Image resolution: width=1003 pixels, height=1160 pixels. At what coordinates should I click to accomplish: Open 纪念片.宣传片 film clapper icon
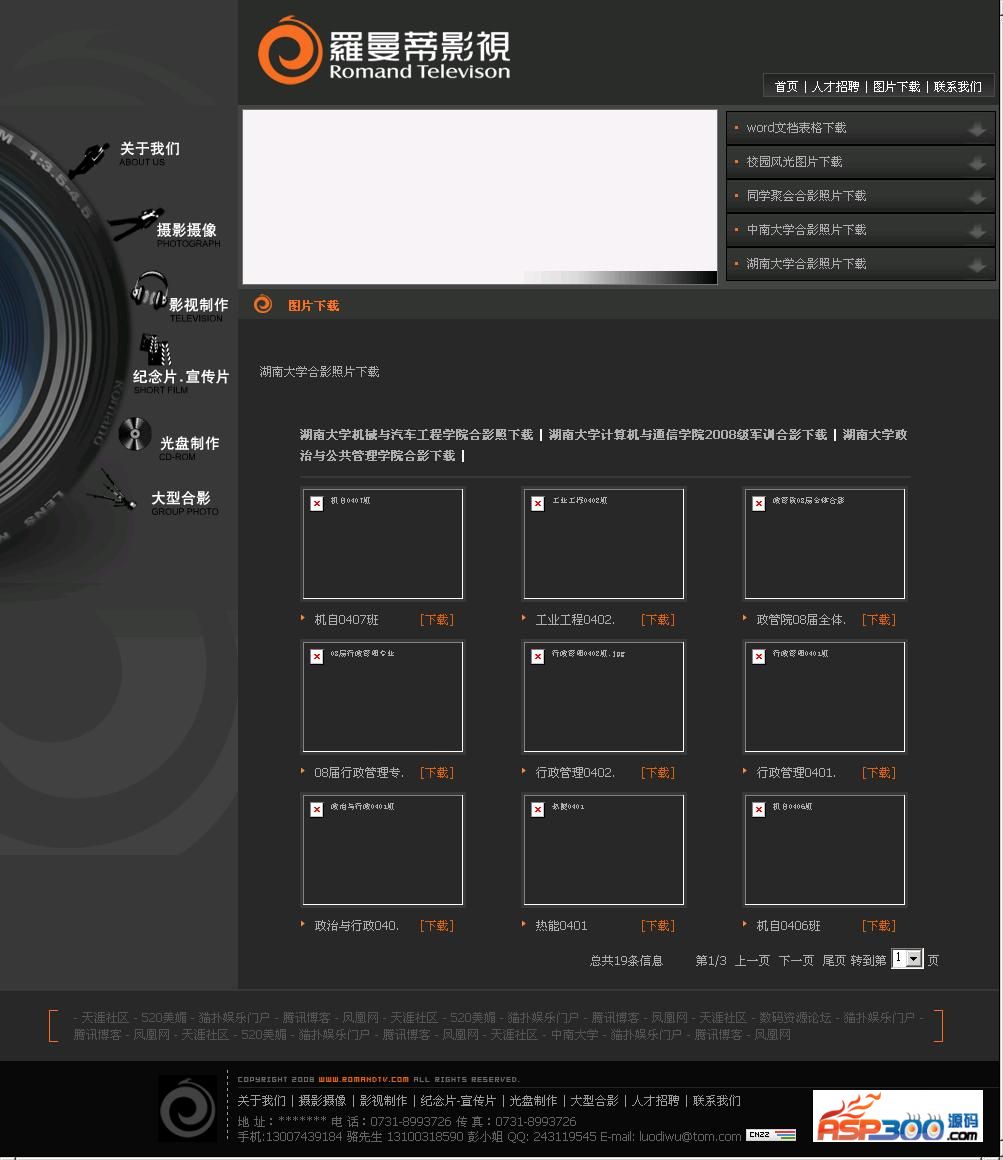coord(155,348)
